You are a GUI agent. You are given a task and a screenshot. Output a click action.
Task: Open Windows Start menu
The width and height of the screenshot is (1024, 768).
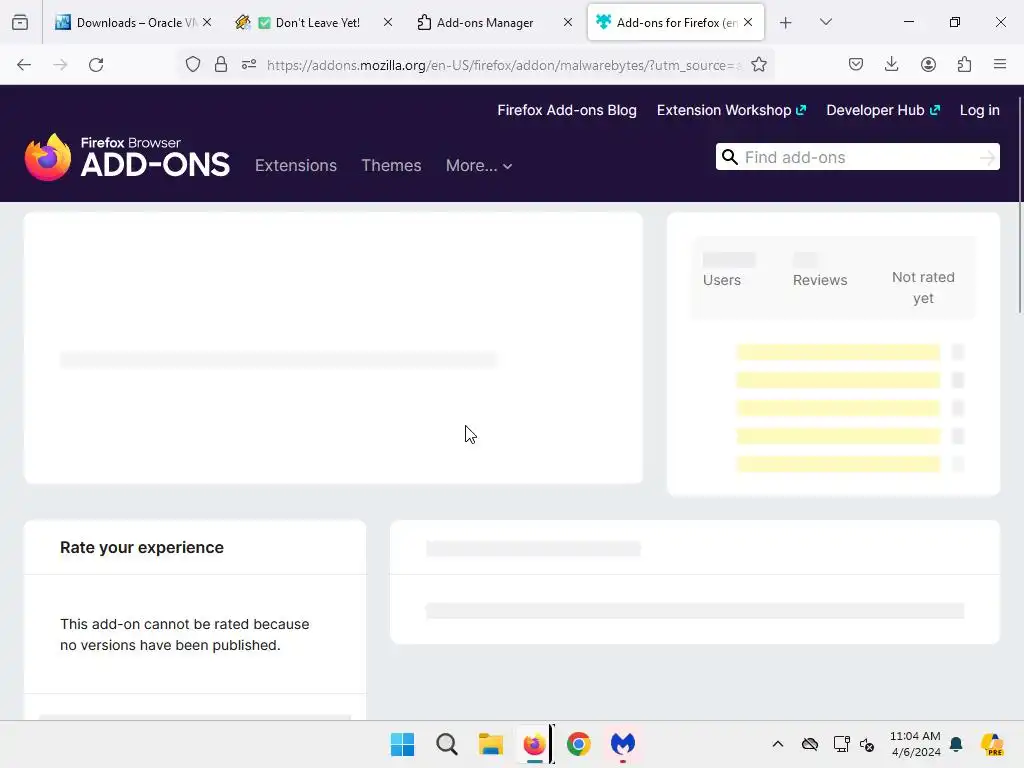[402, 744]
